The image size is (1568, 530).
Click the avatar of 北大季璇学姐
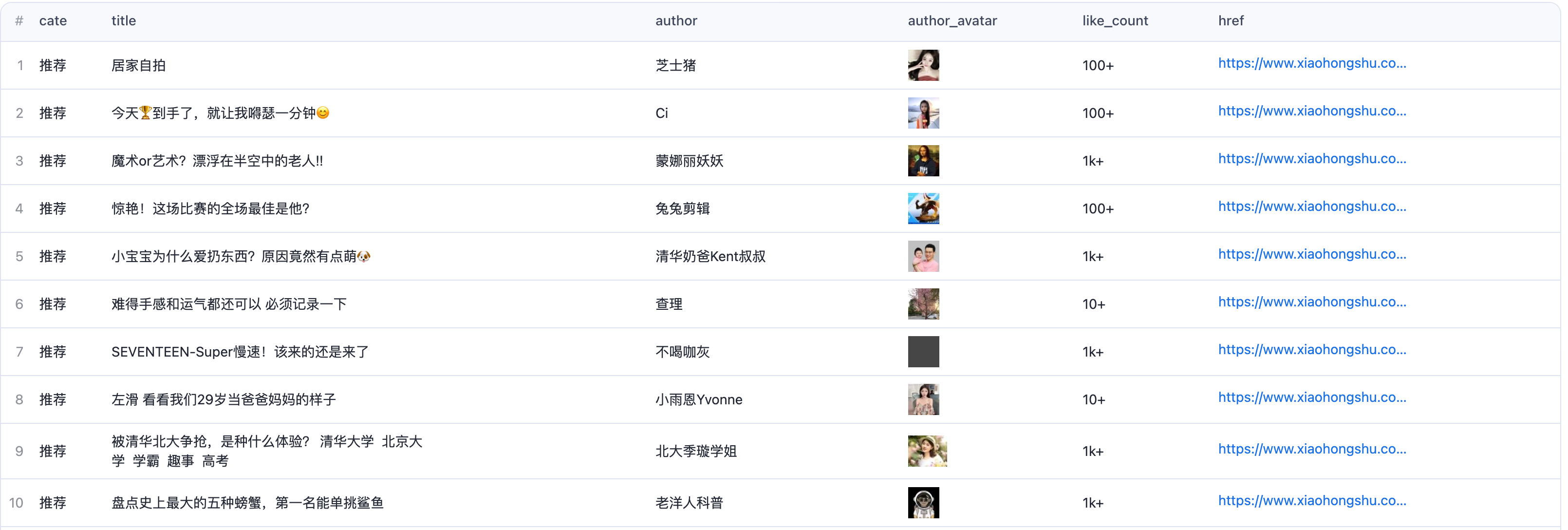[x=926, y=451]
